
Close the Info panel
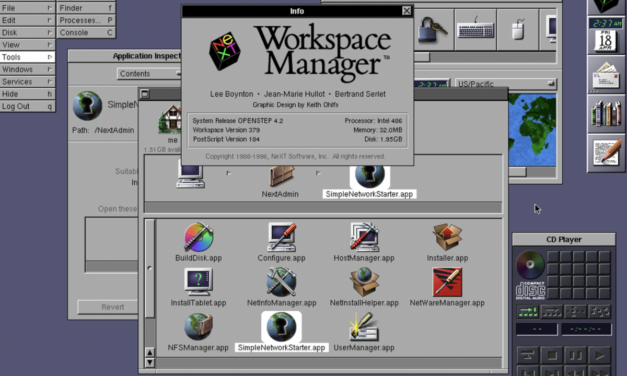click(406, 11)
